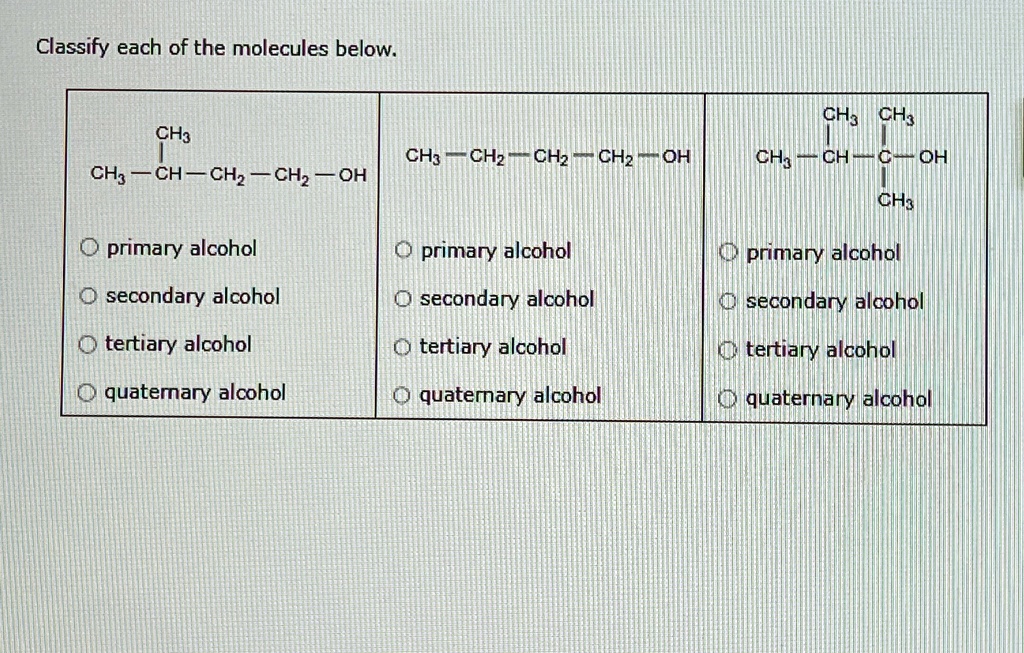Mark quaternary alcohol in the right column
Image resolution: width=1024 pixels, height=653 pixels.
[x=730, y=400]
